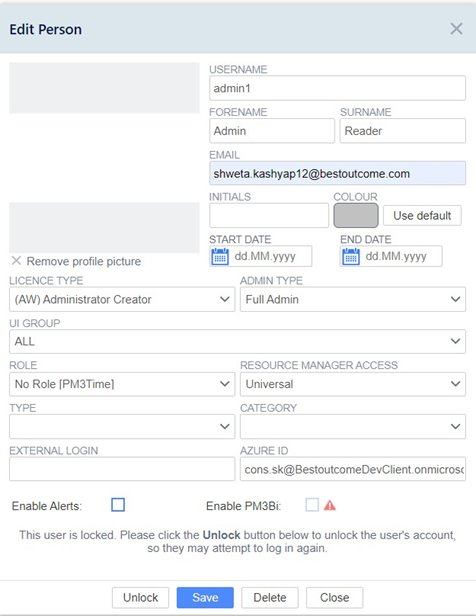Expand the Licence Type dropdown
The image size is (476, 616).
pyautogui.click(x=122, y=299)
